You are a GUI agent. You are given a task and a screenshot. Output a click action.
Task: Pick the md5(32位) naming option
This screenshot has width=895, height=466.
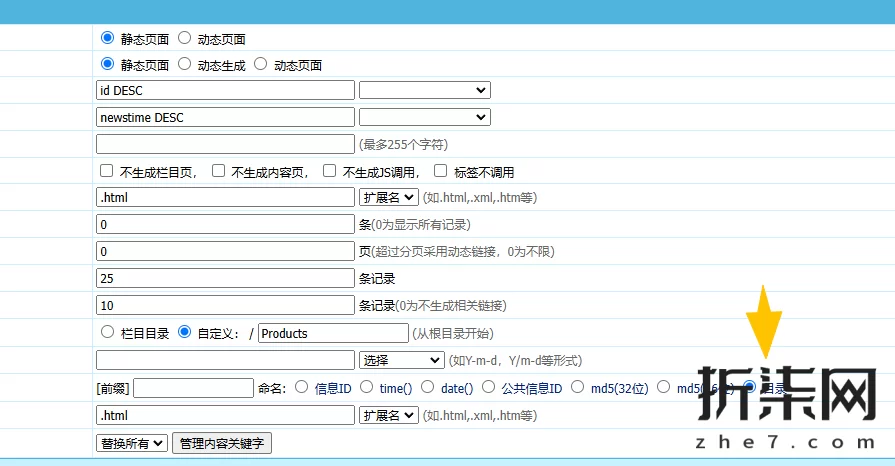[578, 387]
